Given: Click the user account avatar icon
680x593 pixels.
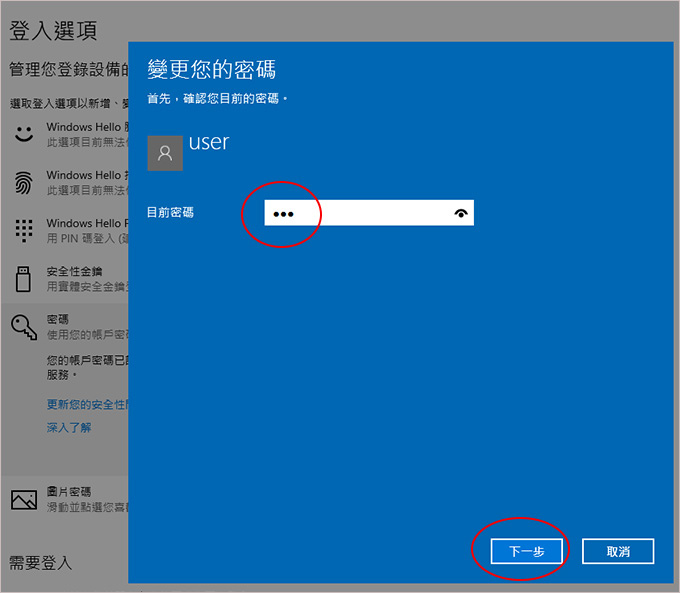Looking at the screenshot, I should pyautogui.click(x=165, y=153).
